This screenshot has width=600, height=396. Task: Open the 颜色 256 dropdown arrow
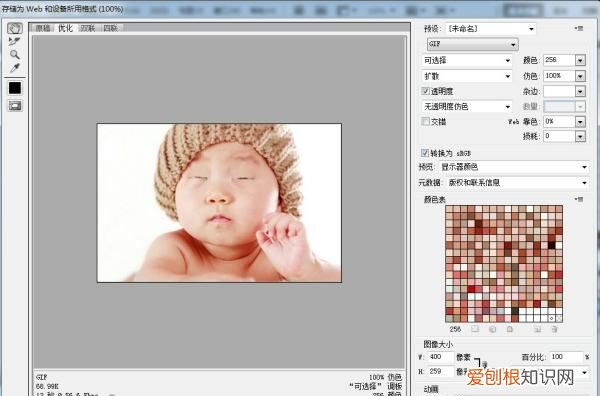(x=580, y=60)
